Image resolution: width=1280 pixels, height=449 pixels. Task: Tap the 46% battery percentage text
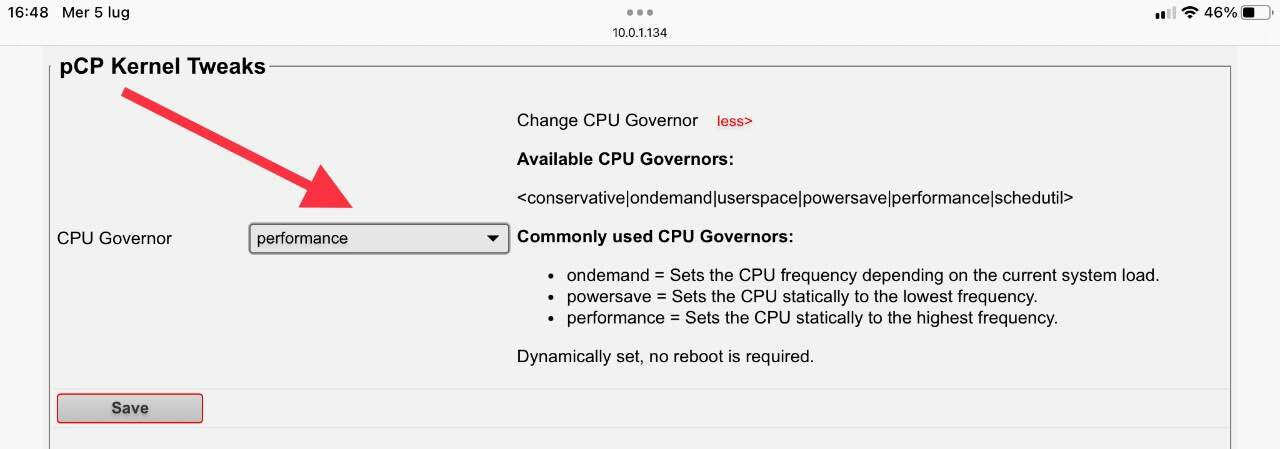point(1220,13)
